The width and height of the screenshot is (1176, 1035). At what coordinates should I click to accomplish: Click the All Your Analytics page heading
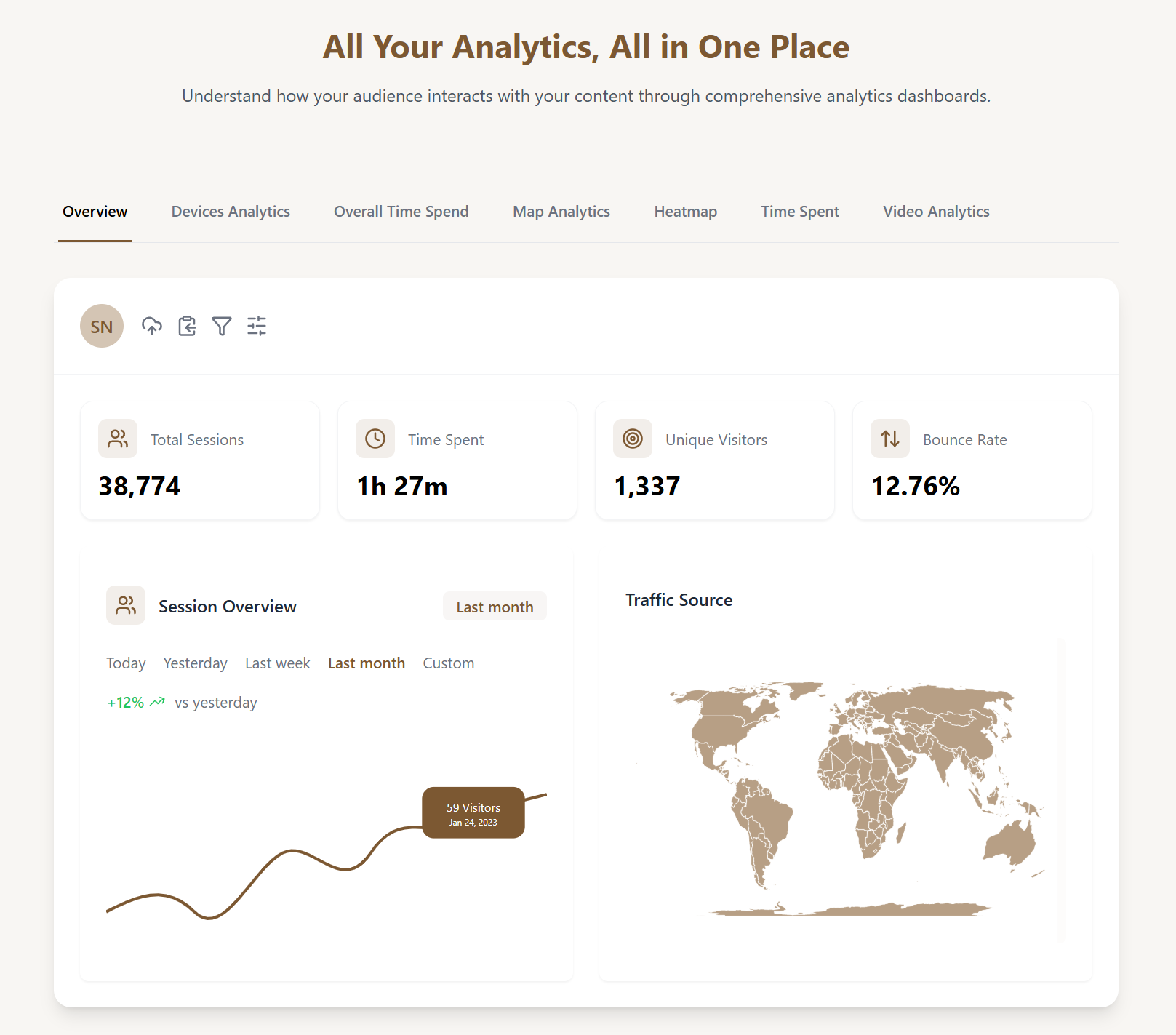click(x=586, y=47)
